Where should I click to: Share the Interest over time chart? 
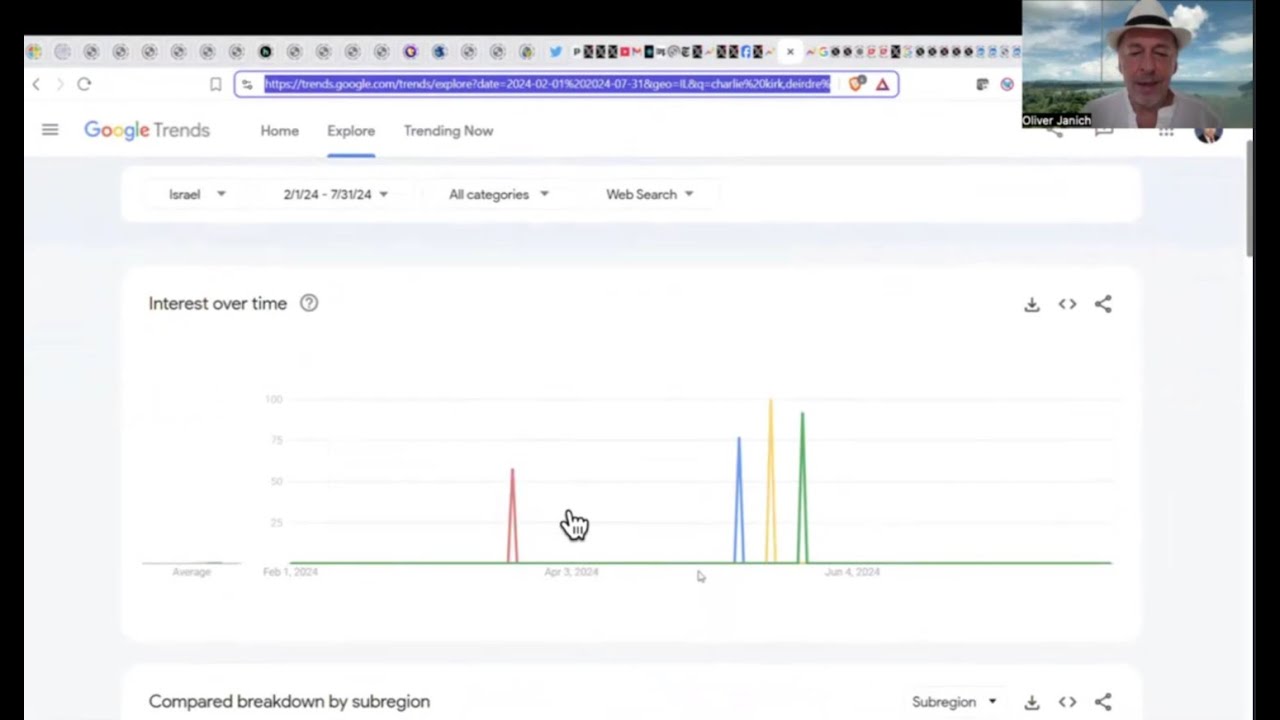coord(1103,304)
